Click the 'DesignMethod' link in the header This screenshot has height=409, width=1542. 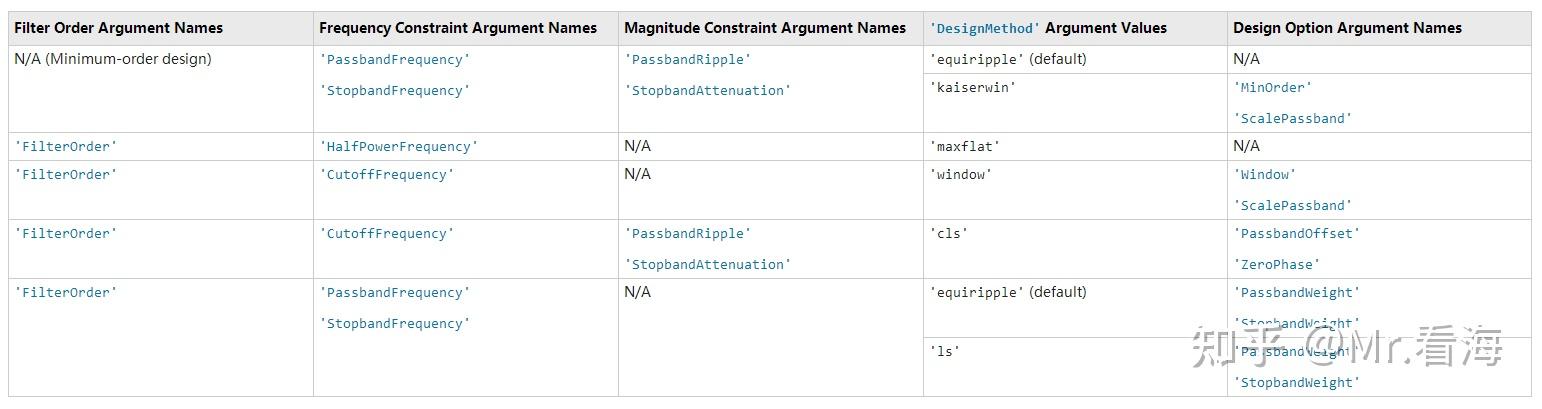pos(985,28)
